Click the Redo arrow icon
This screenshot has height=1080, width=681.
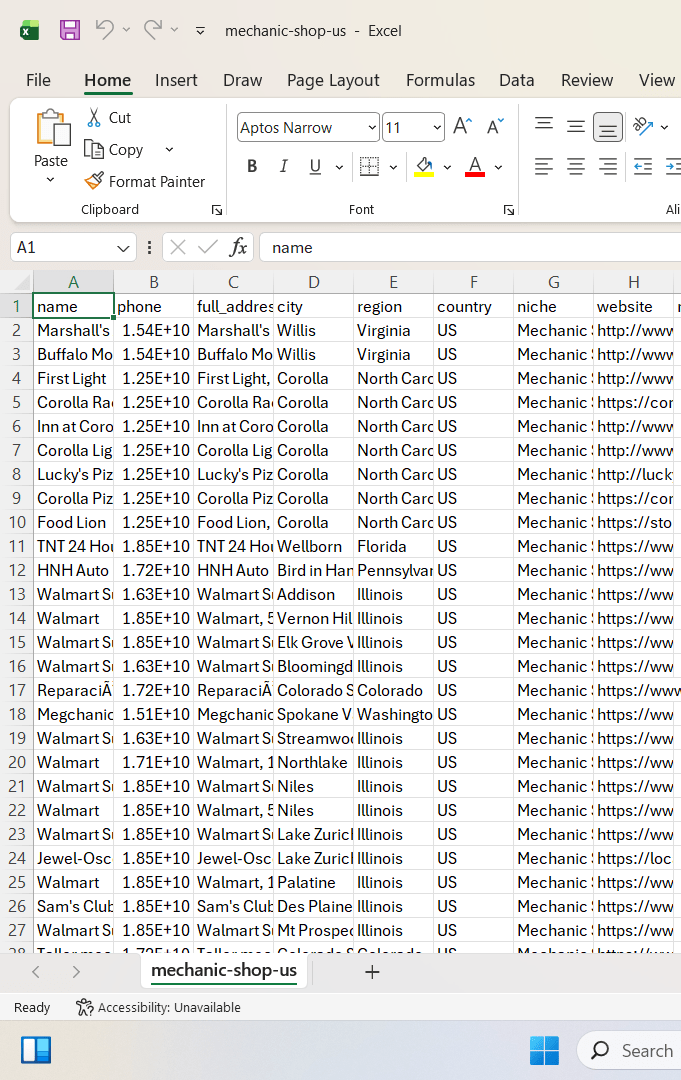152,30
